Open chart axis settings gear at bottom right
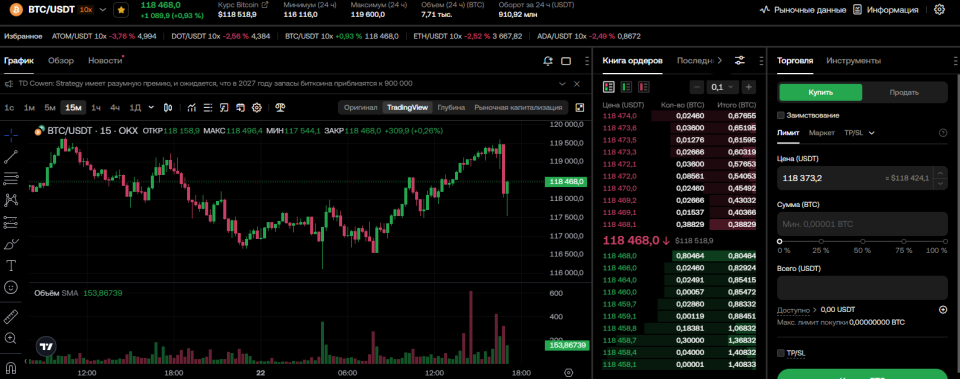 569,372
